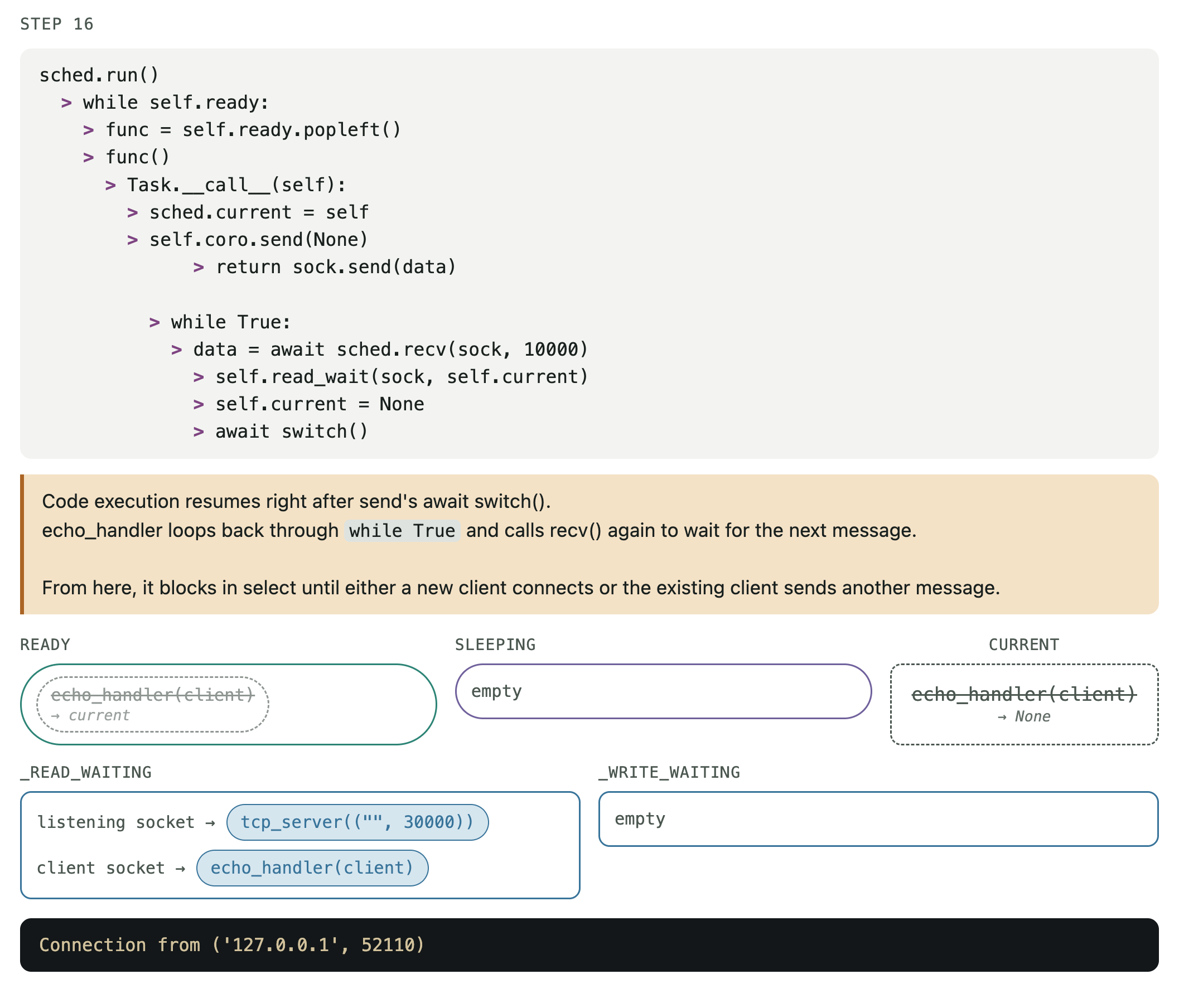Click the 'empty' SLEEPING box

click(664, 691)
